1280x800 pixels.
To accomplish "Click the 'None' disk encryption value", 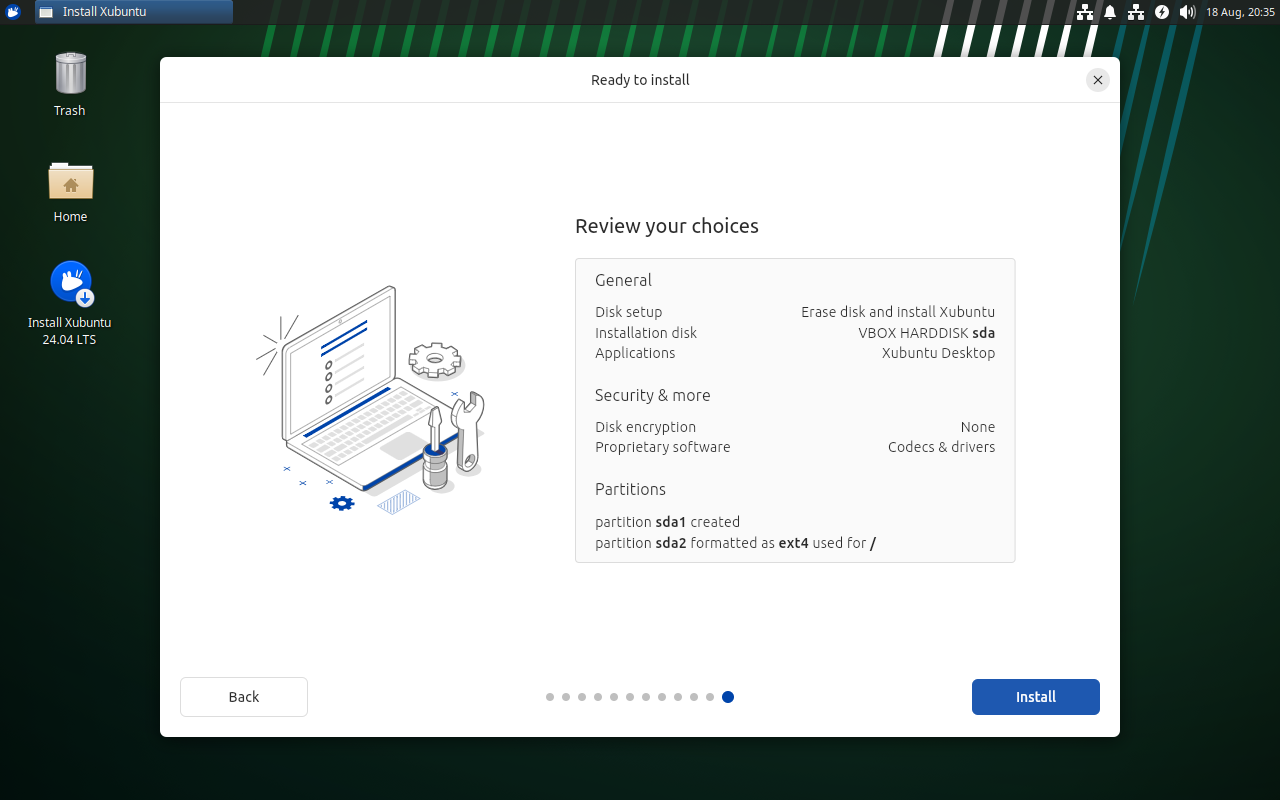I will (x=978, y=427).
